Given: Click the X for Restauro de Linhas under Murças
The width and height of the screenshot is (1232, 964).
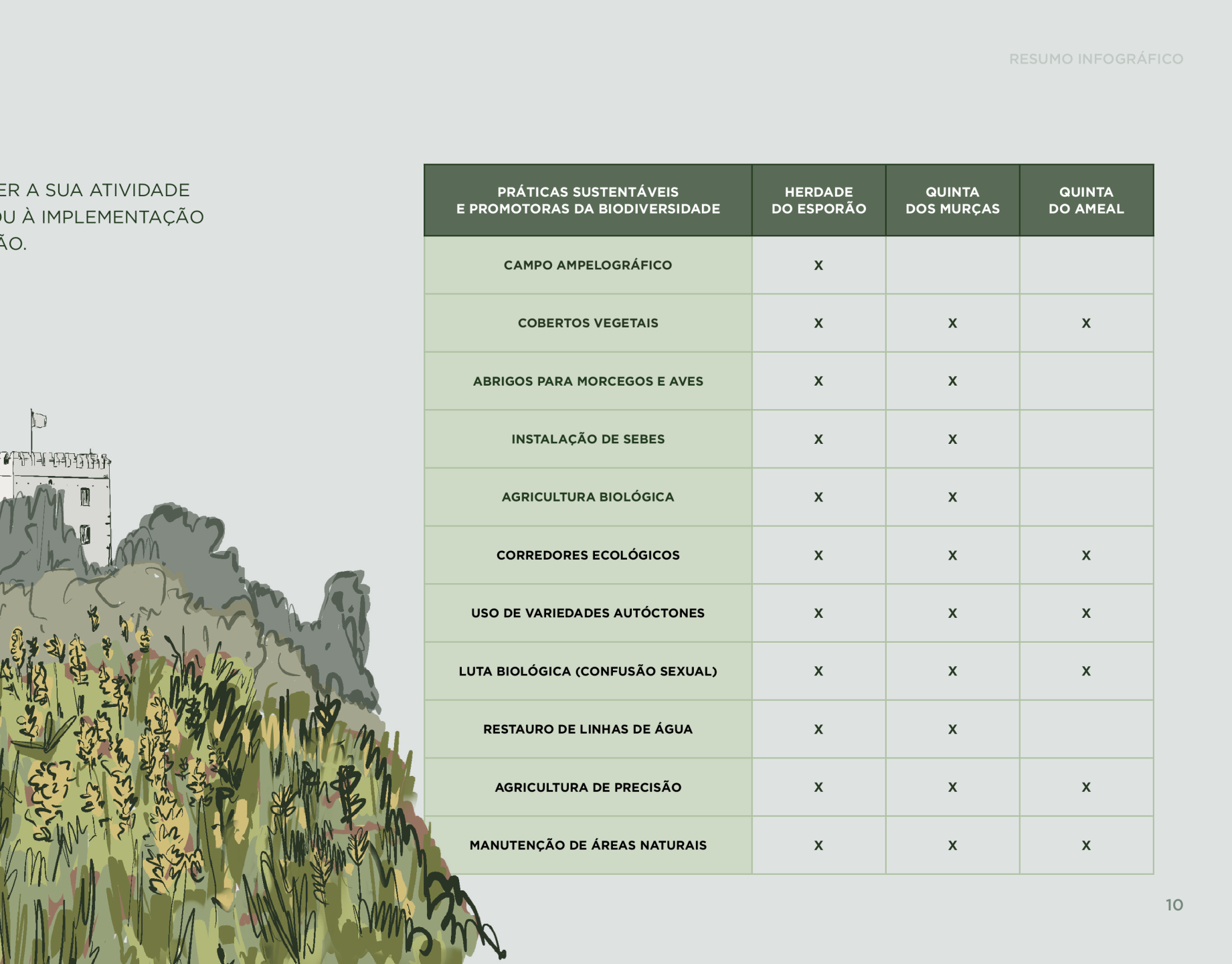Looking at the screenshot, I should click(x=952, y=730).
